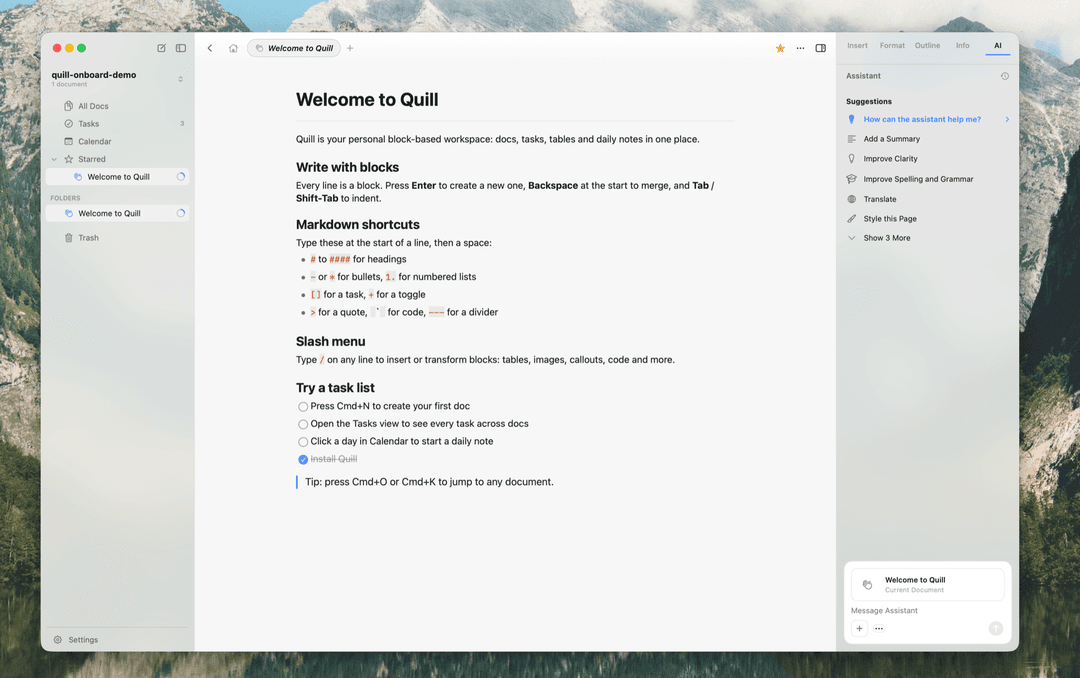This screenshot has width=1080, height=678.
Task: Select Welcome to Quill under Folders
Action: click(117, 214)
